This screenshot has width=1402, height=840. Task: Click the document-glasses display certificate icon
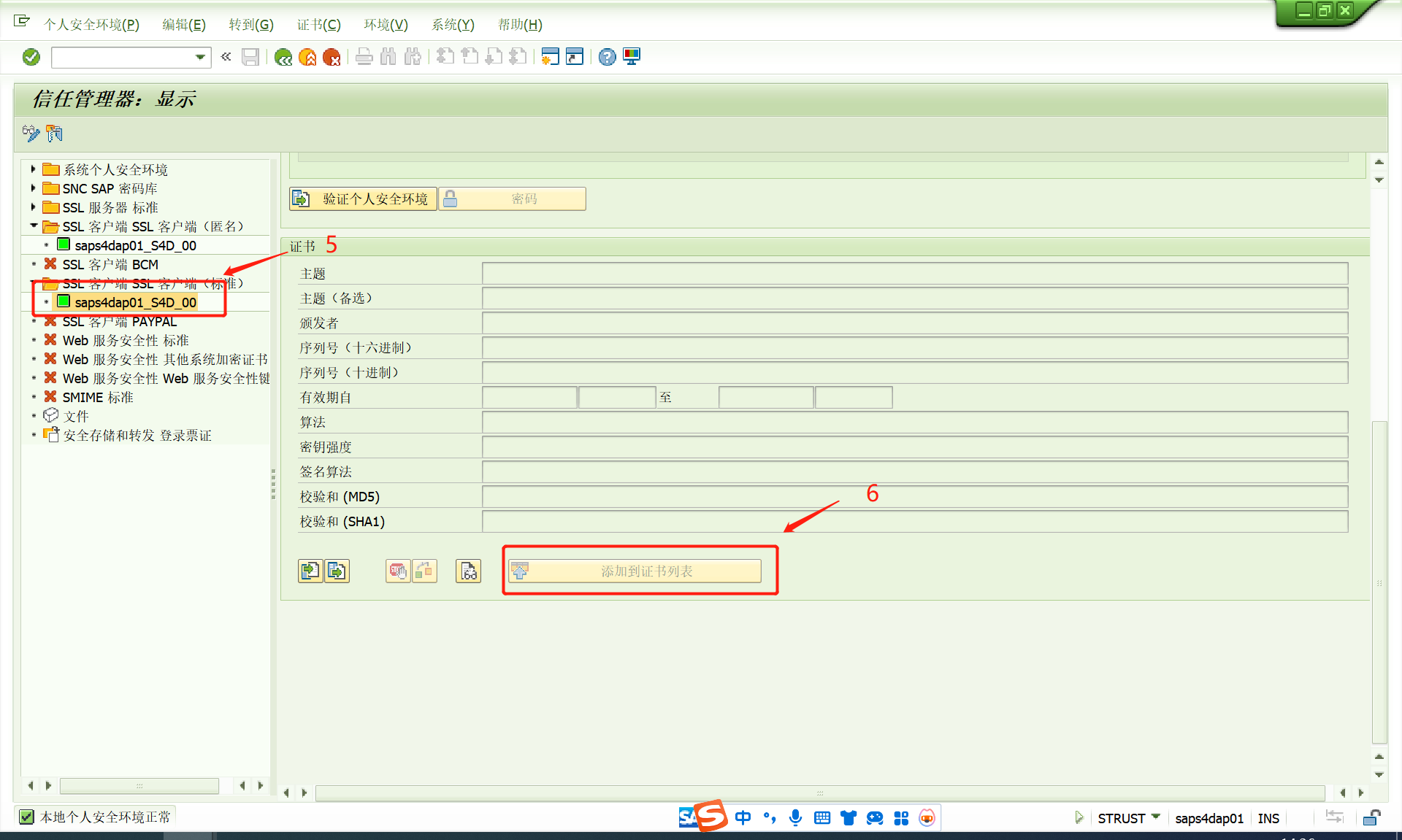tap(469, 571)
